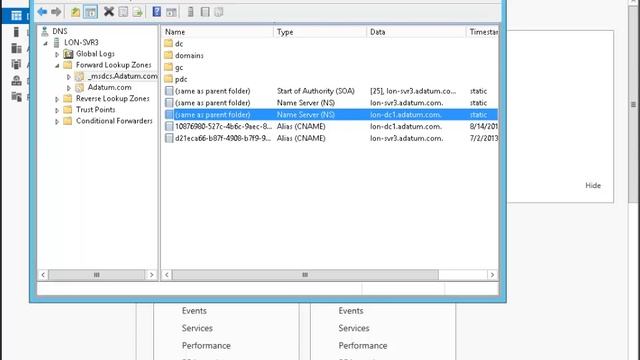Collapse the Forward Lookup Zones arrow
This screenshot has height=360, width=640.
tap(57, 65)
